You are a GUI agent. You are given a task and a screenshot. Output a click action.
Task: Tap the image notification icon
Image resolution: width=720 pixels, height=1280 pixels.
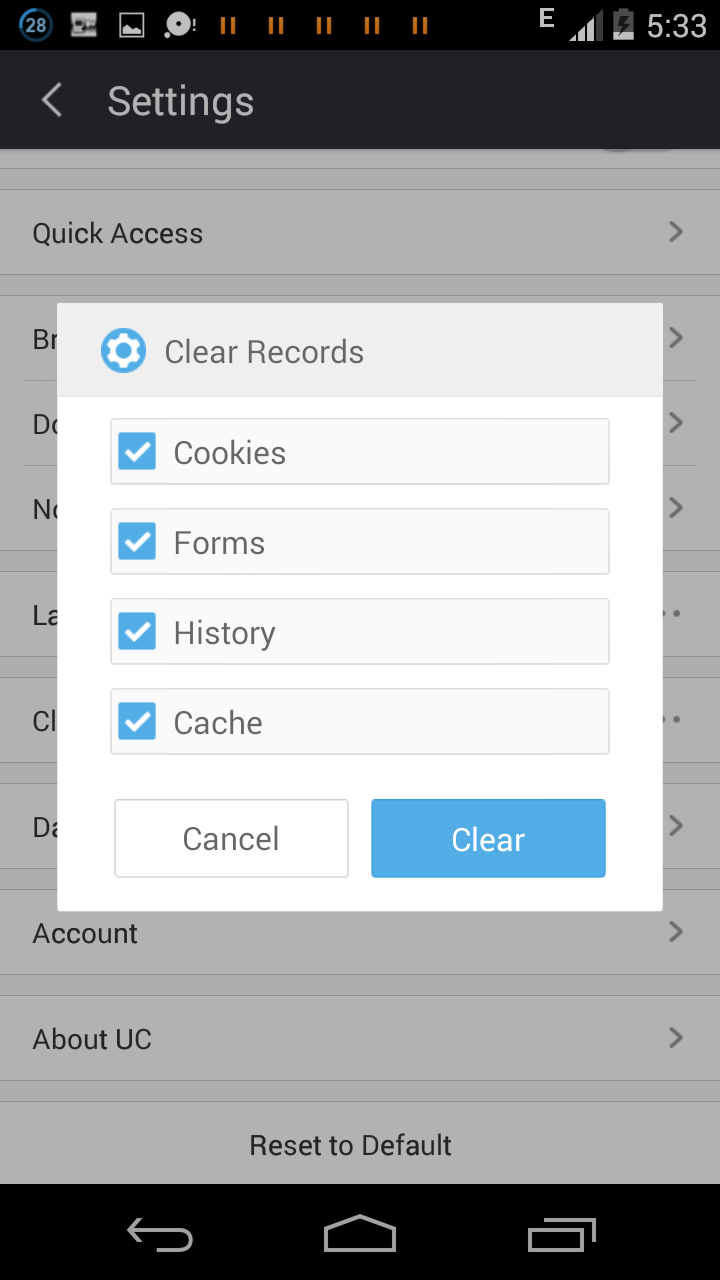pos(132,25)
